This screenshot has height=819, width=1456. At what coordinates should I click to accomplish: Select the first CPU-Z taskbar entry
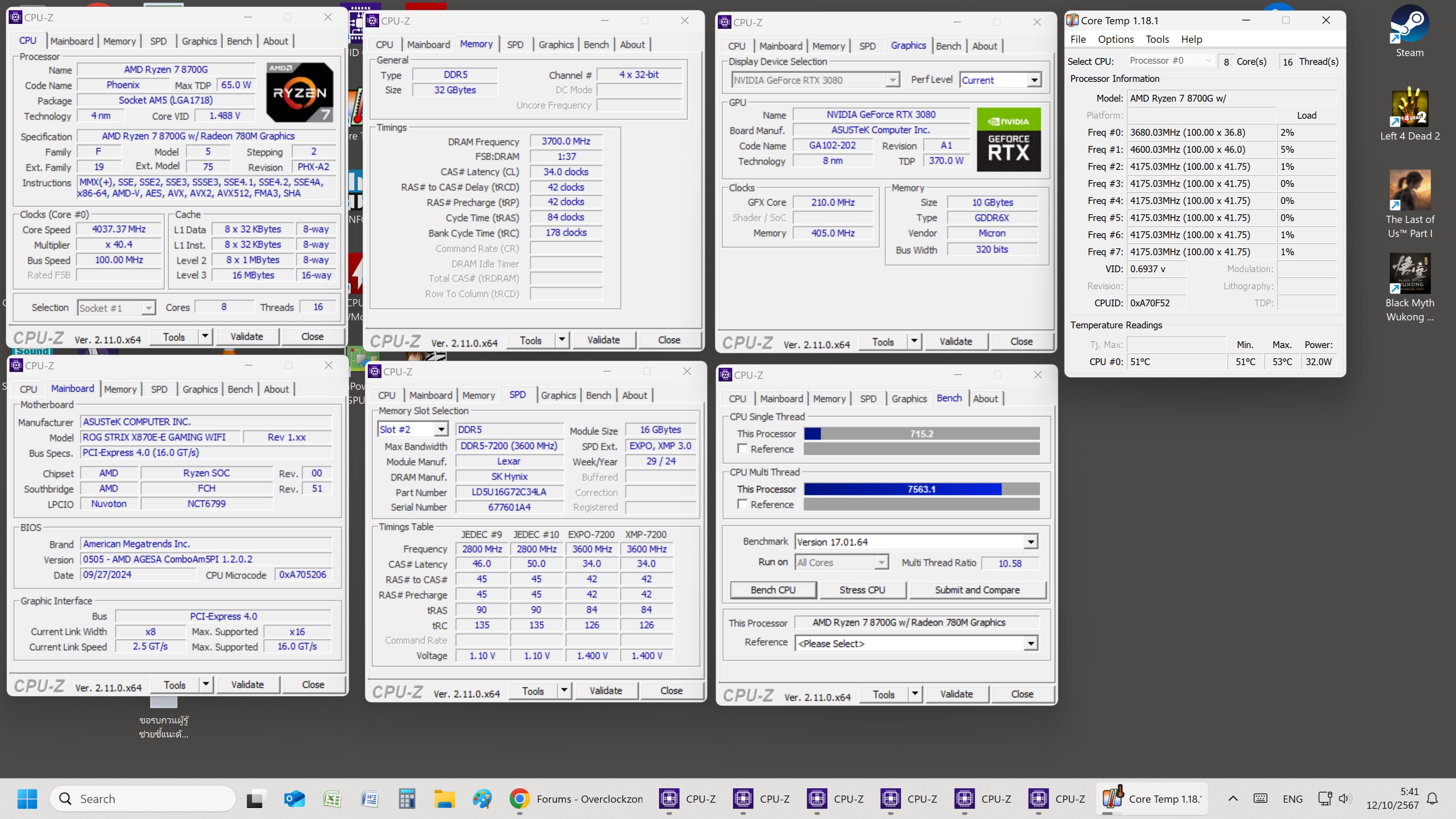(x=688, y=798)
